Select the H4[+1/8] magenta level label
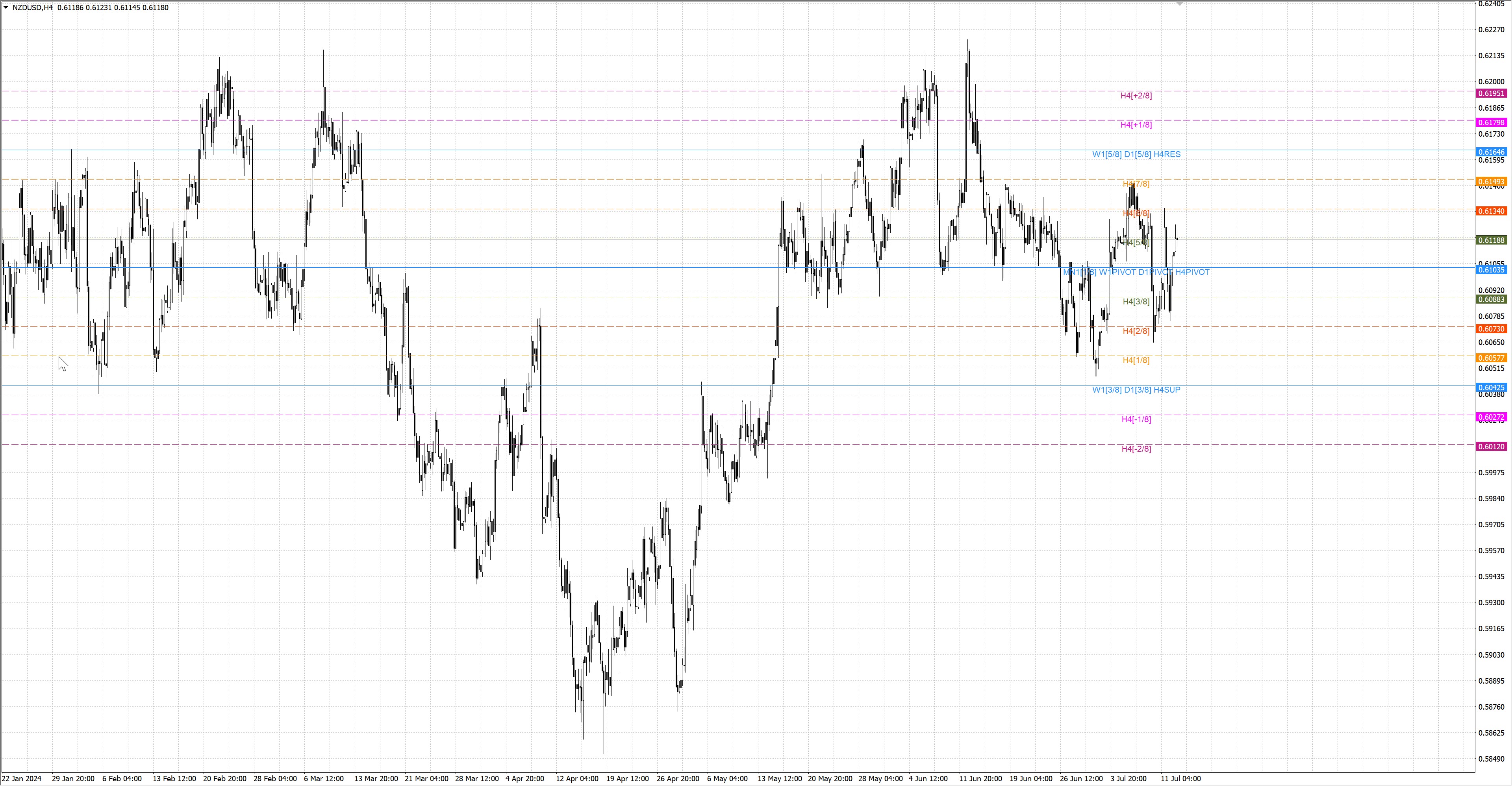The width and height of the screenshot is (1512, 786). point(1136,125)
